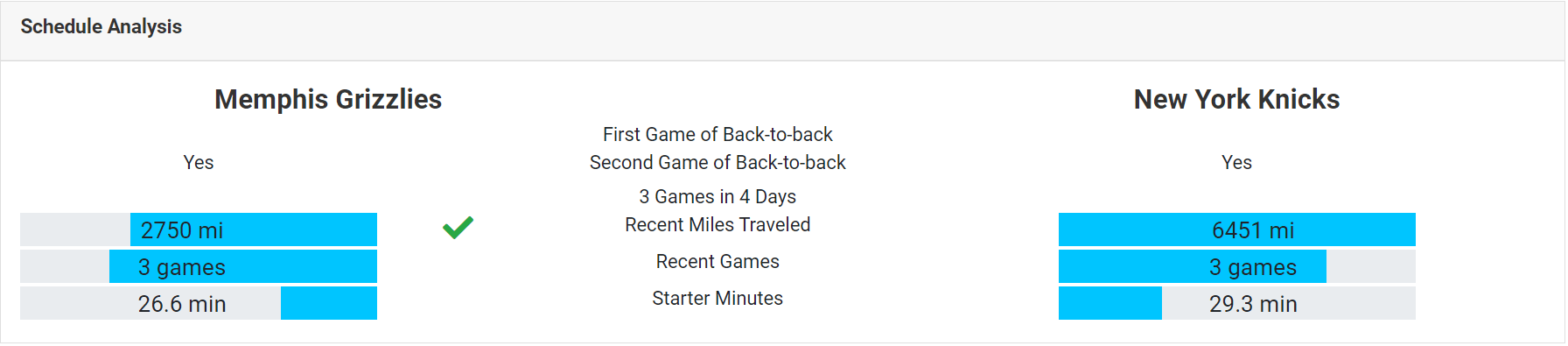Click the New York Knicks team heading
Screen dimensions: 1568x346
tap(1236, 99)
